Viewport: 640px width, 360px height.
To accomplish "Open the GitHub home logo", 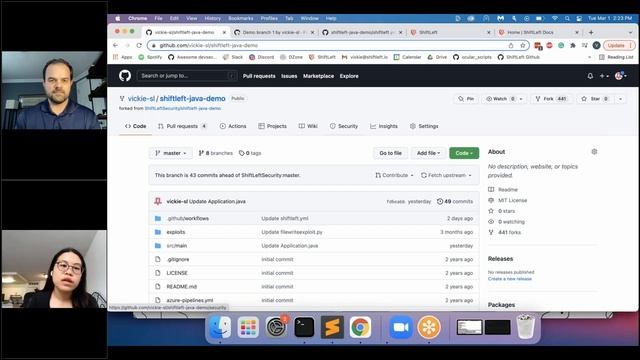I will (x=125, y=76).
